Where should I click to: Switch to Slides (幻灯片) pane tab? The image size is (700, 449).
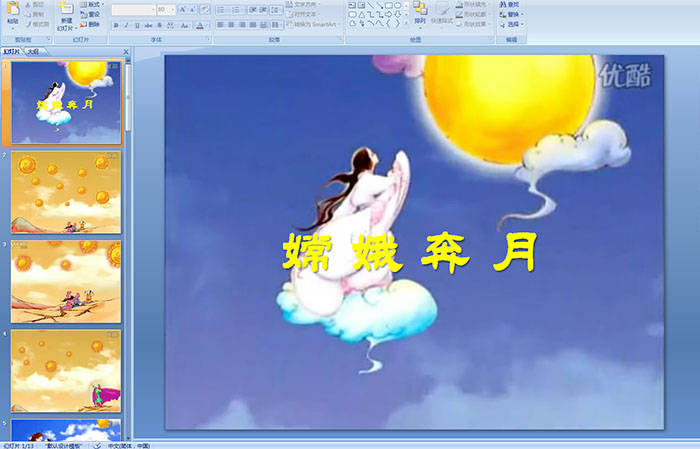pos(12,52)
